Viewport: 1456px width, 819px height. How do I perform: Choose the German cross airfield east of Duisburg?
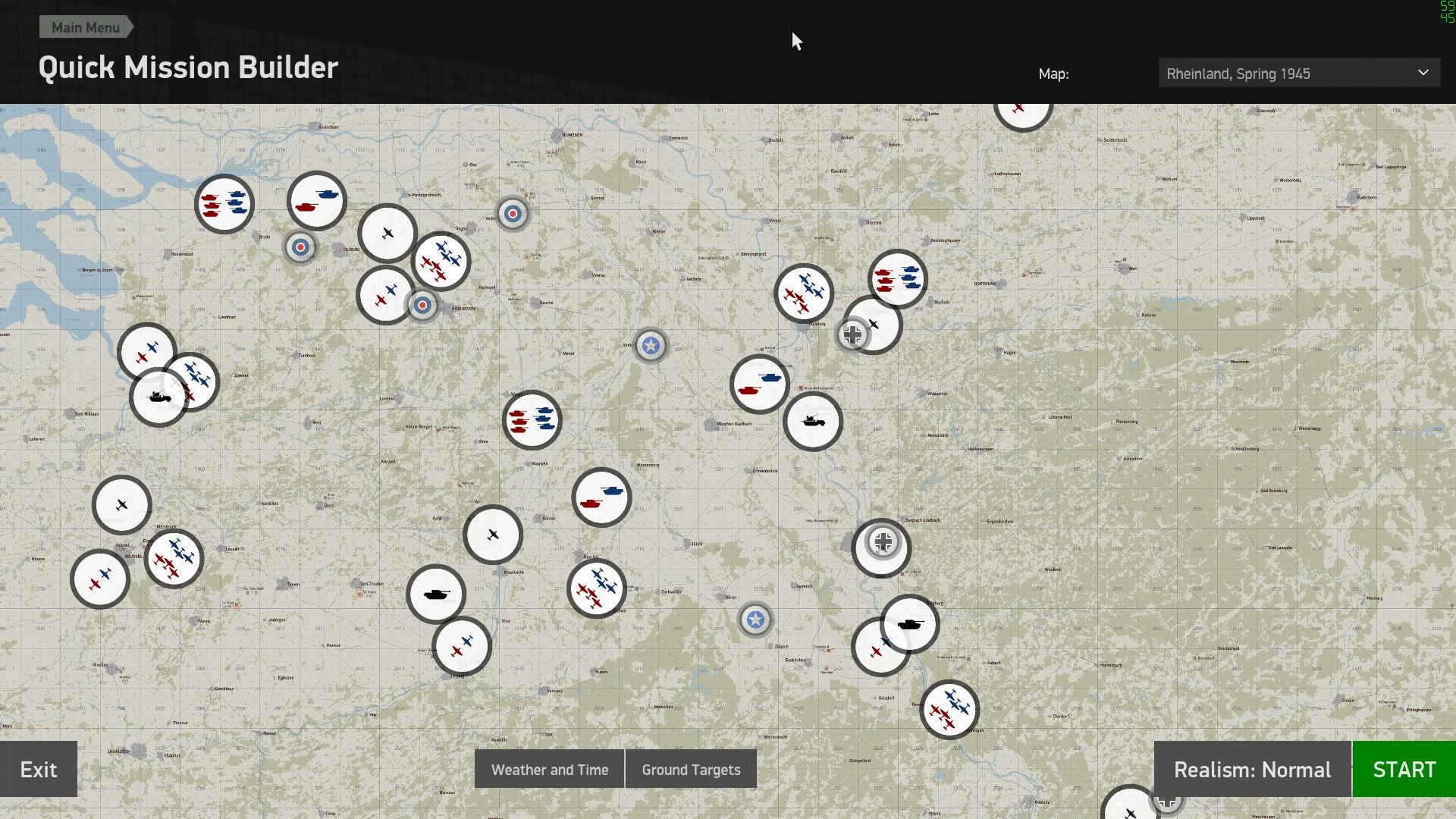(x=852, y=334)
